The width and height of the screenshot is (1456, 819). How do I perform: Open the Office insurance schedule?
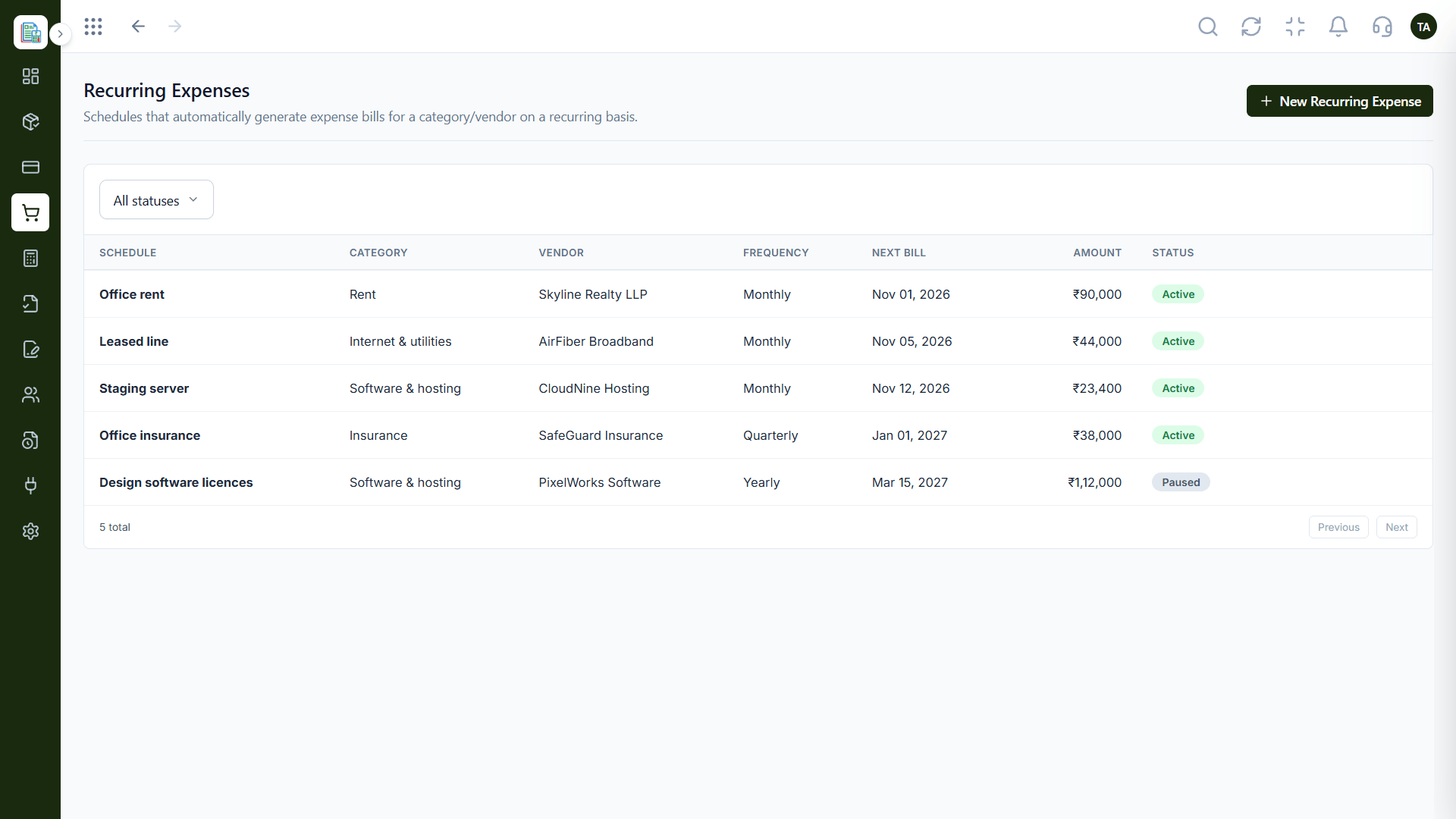[x=149, y=435]
